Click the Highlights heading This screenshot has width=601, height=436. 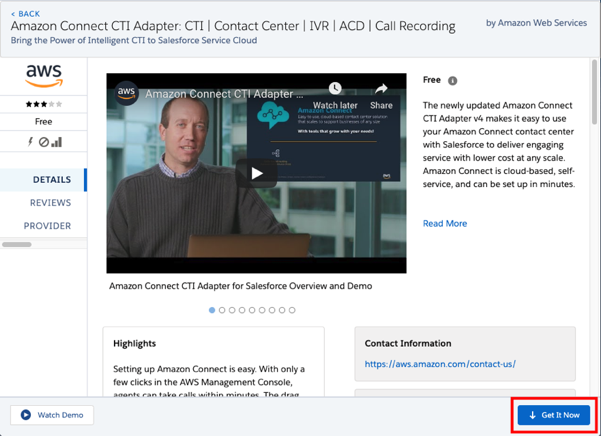[135, 343]
